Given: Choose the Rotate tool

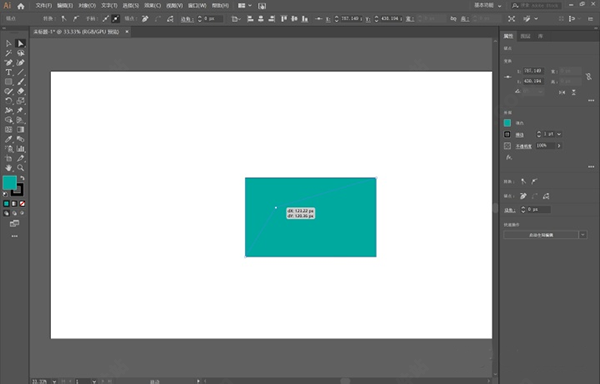Looking at the screenshot, I should (8, 101).
